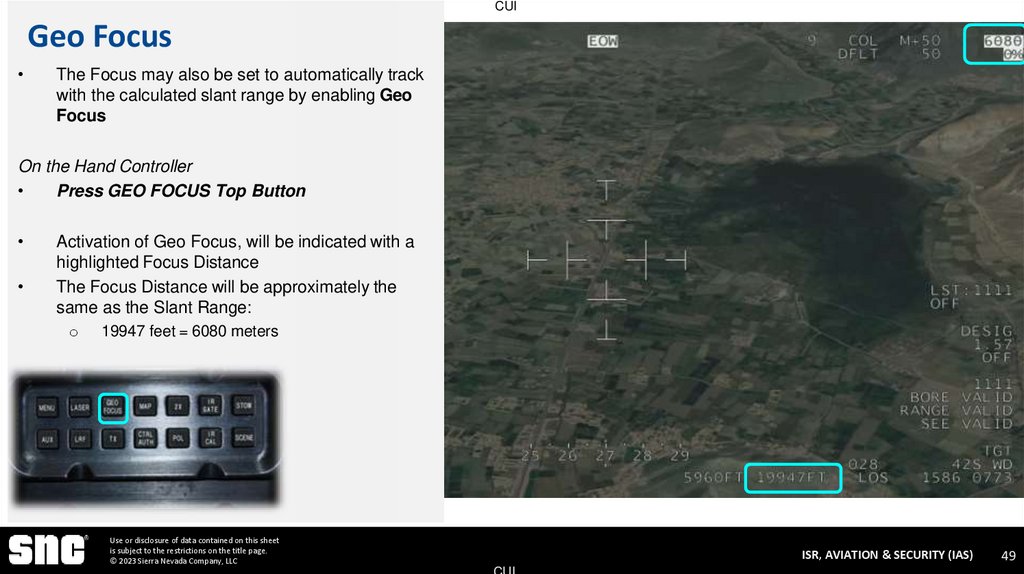Click the DFLT label in the video overlay
The width and height of the screenshot is (1024, 574).
pyautogui.click(x=858, y=54)
